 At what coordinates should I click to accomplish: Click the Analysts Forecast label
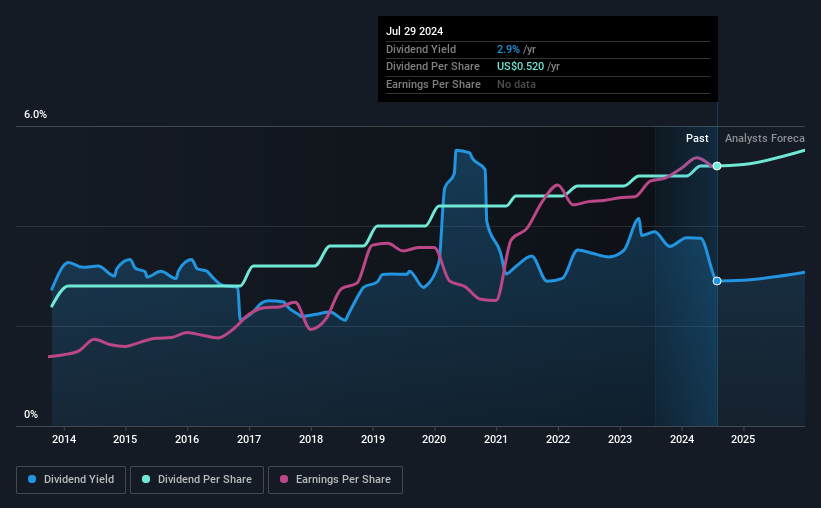coord(764,138)
